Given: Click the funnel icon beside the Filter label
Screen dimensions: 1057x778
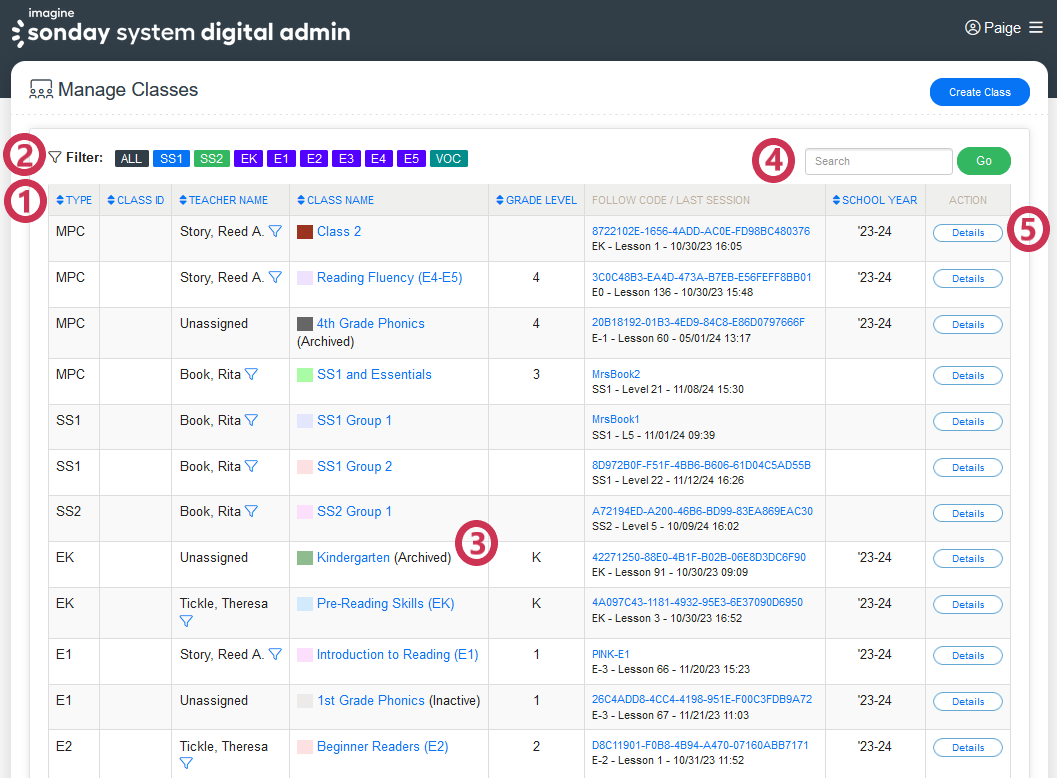Looking at the screenshot, I should click(x=55, y=158).
